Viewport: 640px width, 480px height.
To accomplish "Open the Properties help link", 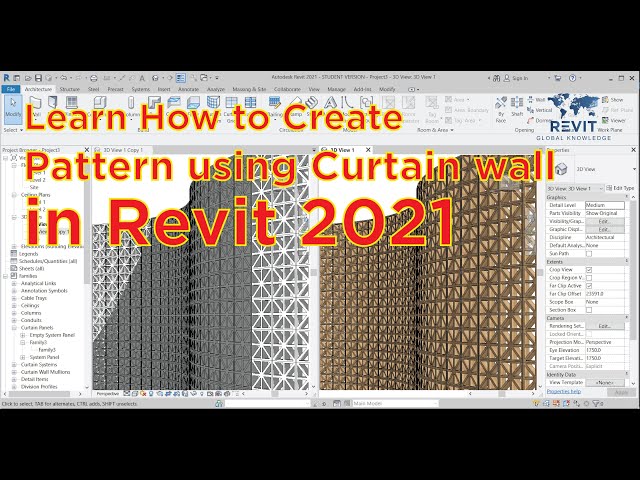I will [x=564, y=391].
